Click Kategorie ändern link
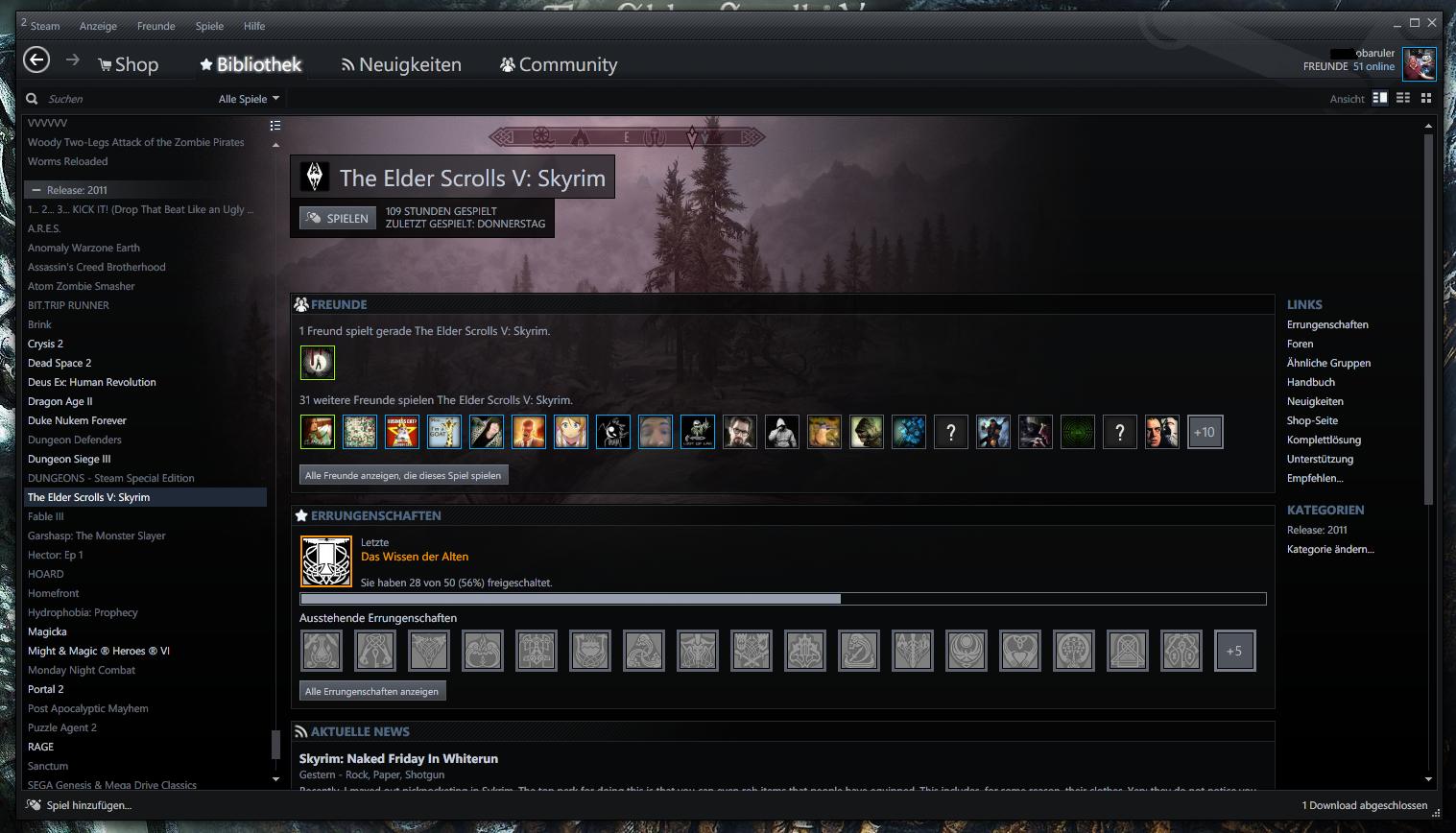Image resolution: width=1456 pixels, height=833 pixels. (x=1330, y=549)
